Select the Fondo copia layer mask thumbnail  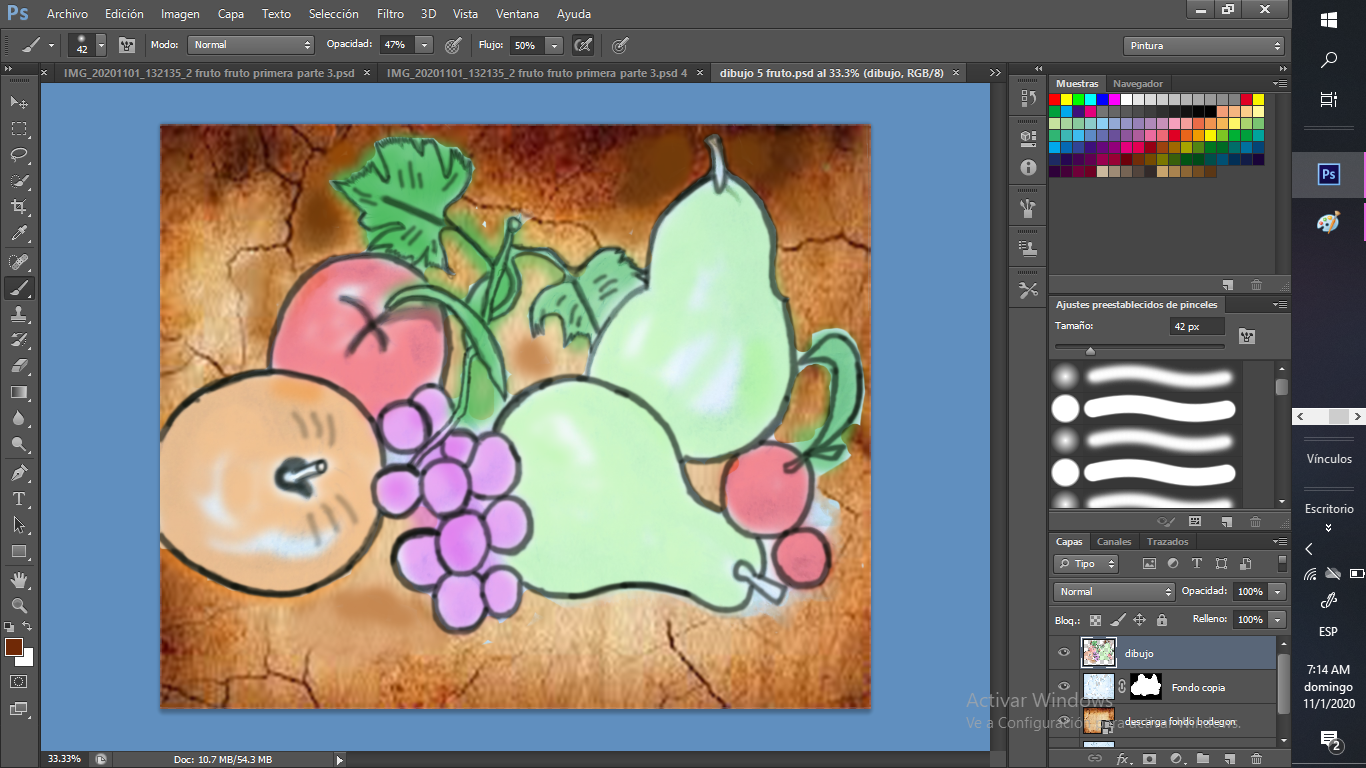pyautogui.click(x=1146, y=687)
